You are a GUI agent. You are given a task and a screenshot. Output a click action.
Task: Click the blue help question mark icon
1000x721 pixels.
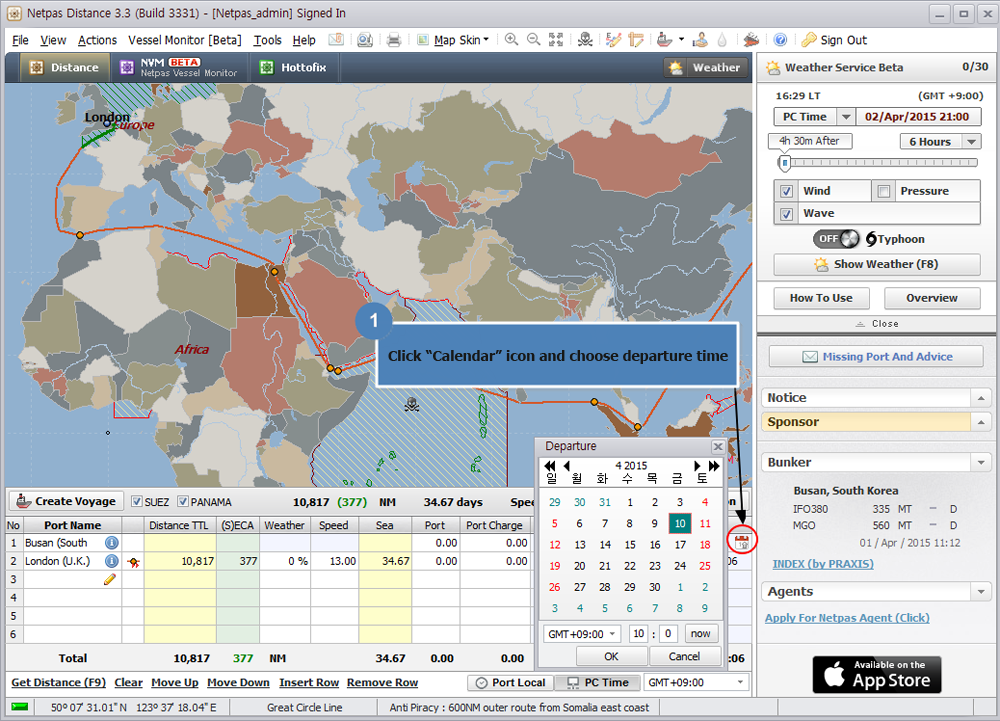pos(780,40)
